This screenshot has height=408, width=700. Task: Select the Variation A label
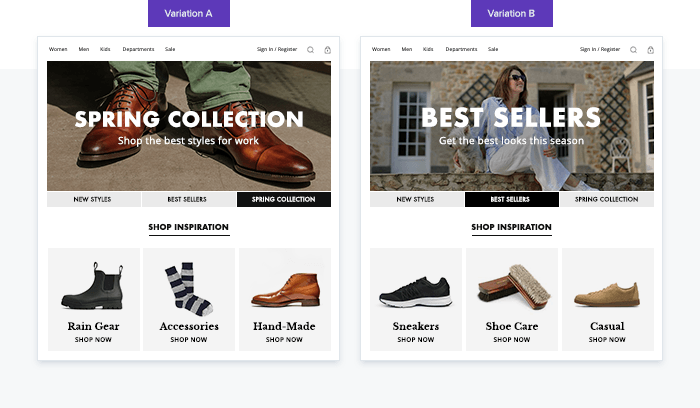[x=189, y=13]
